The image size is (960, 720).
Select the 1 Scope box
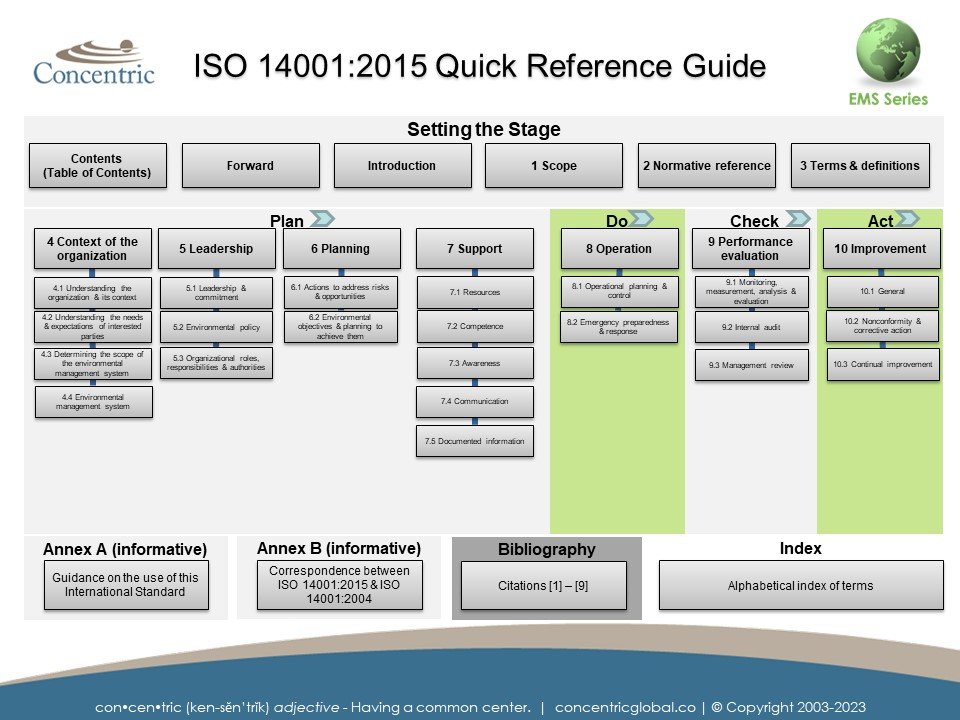pyautogui.click(x=553, y=165)
